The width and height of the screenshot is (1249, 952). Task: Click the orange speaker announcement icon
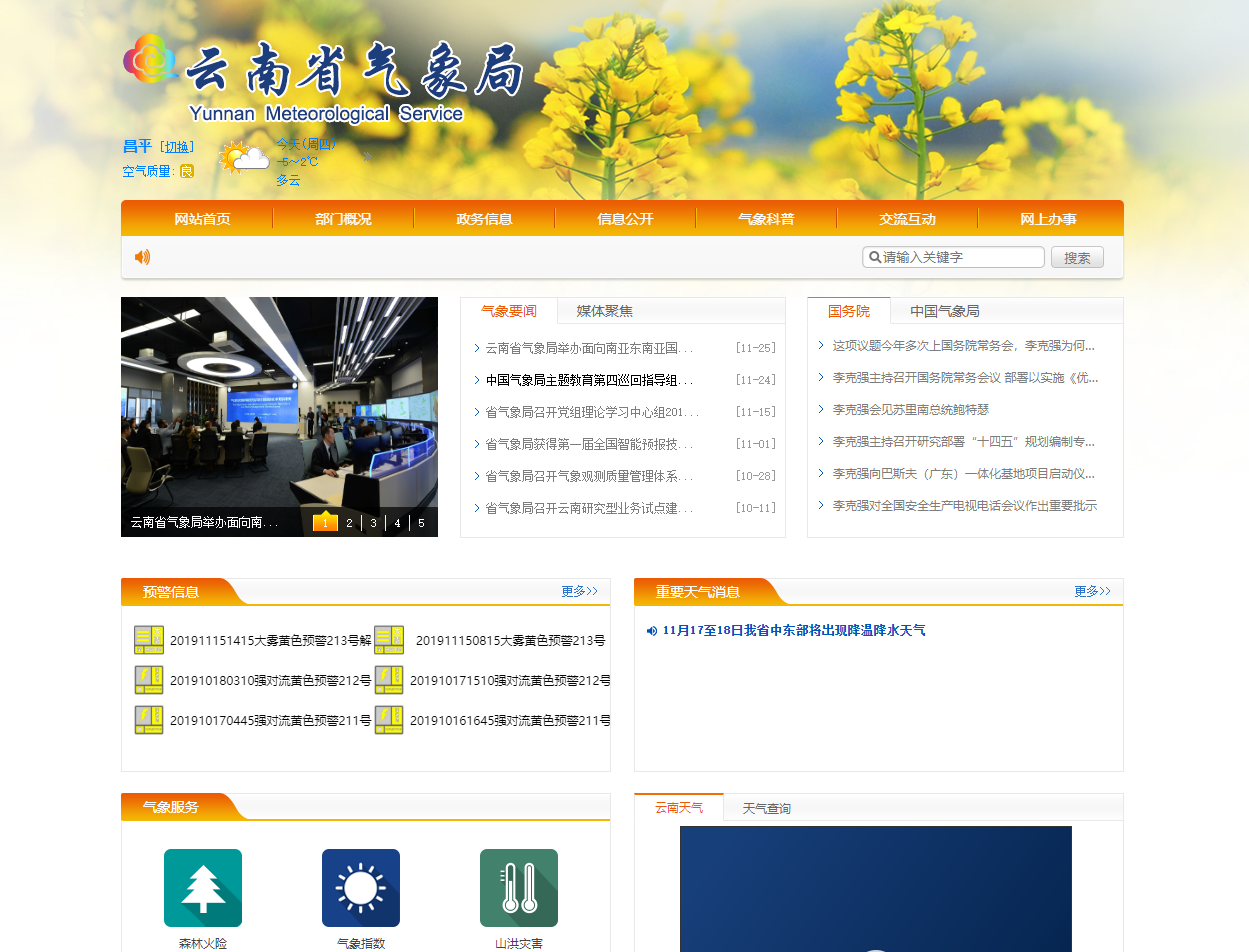pos(142,257)
